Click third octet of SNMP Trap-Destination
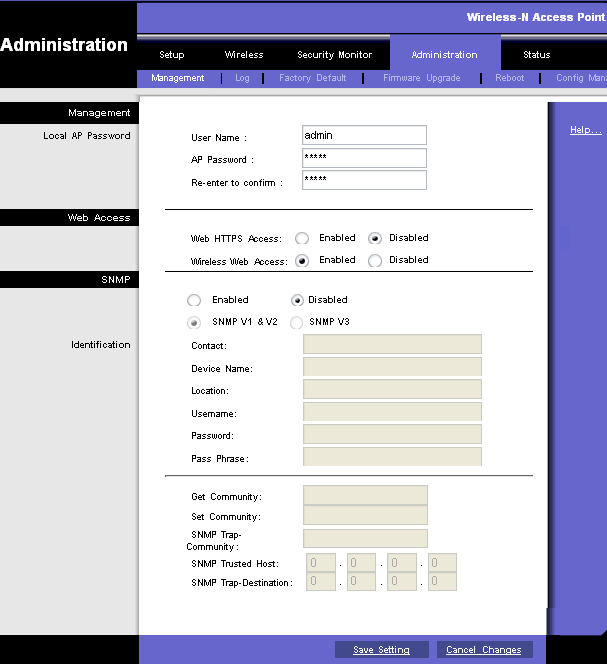The height and width of the screenshot is (664, 607). [402, 581]
